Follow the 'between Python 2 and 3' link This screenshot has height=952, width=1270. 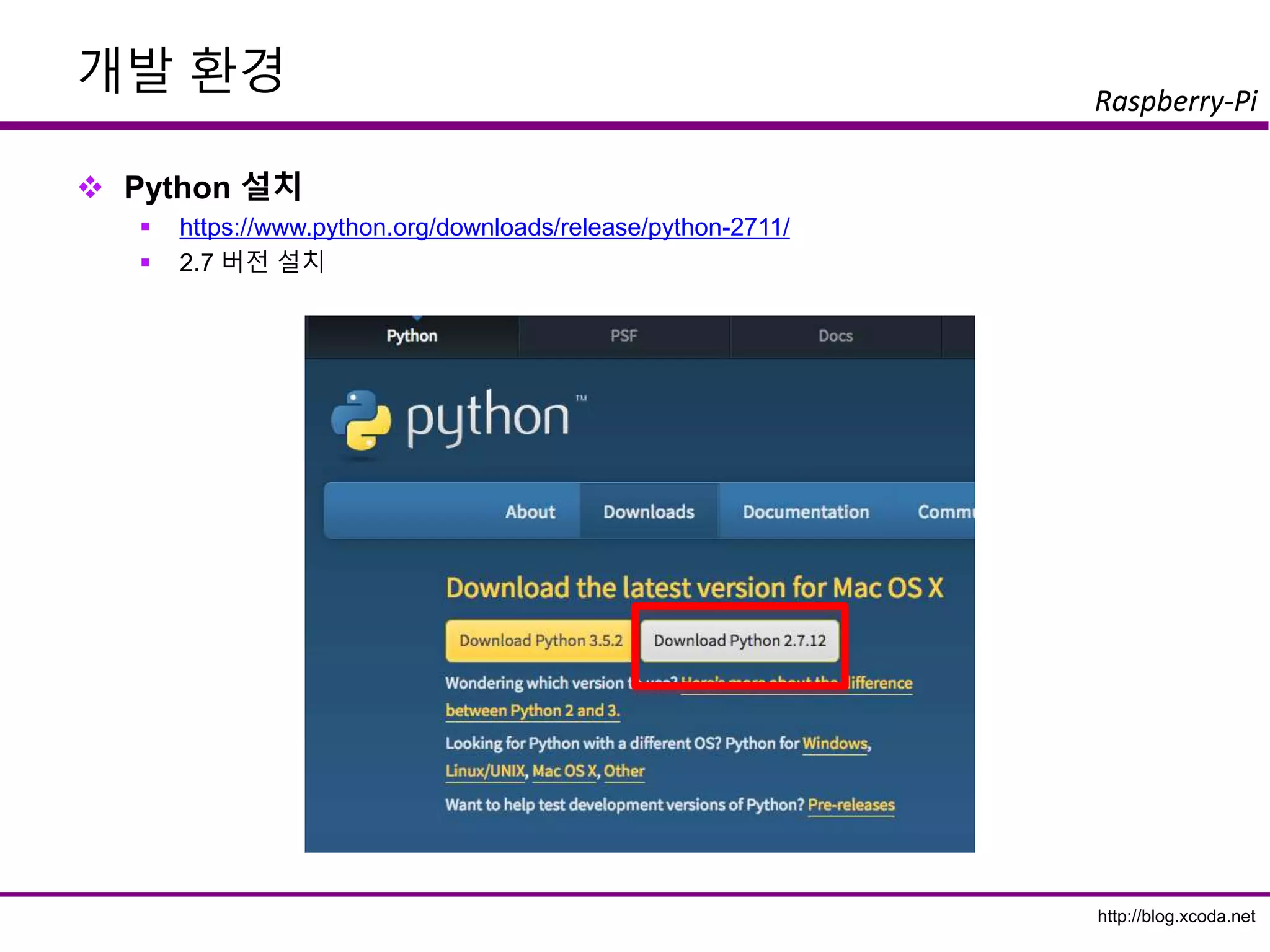[x=533, y=711]
